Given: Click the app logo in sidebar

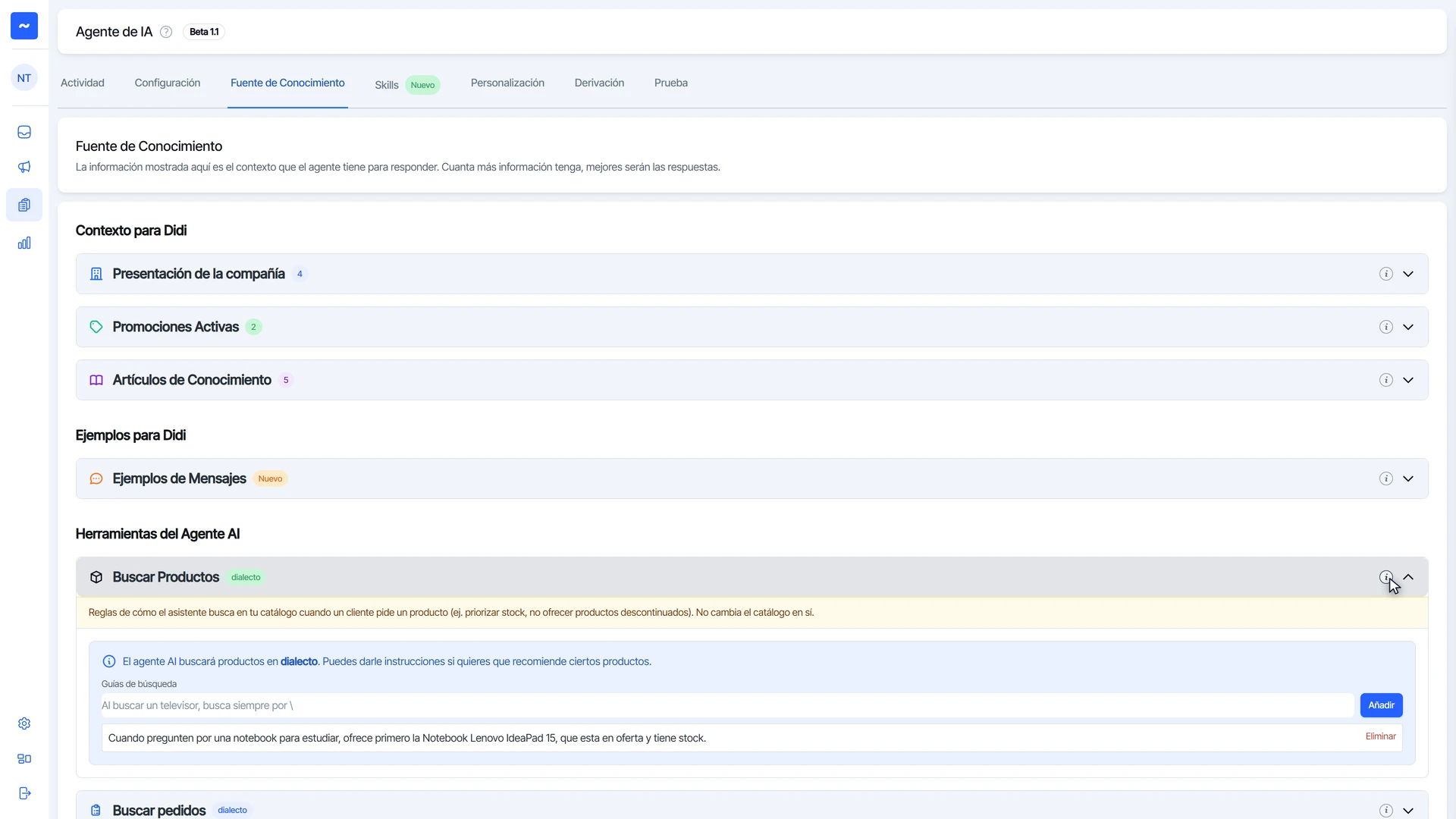Looking at the screenshot, I should (24, 26).
